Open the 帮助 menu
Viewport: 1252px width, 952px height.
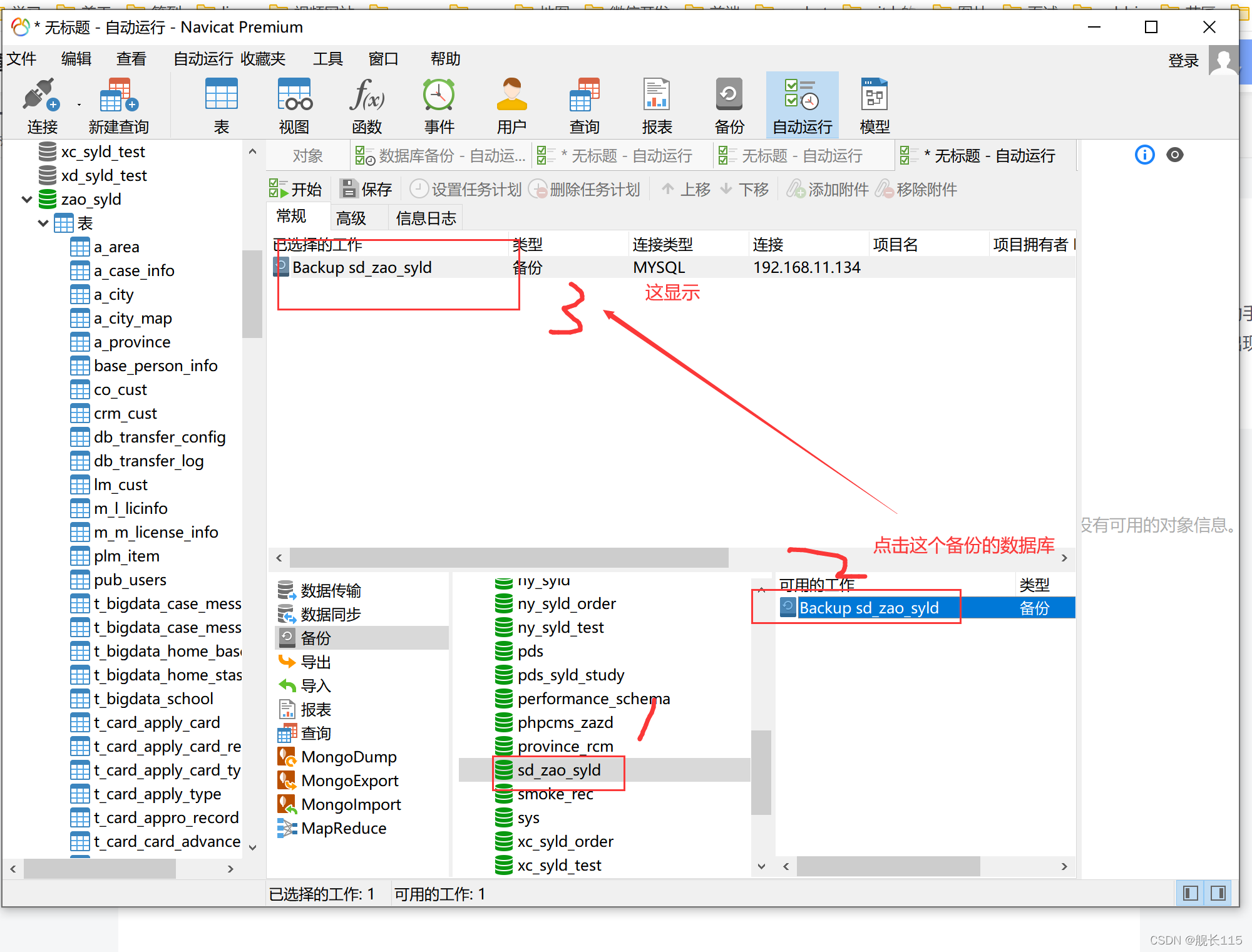point(446,59)
